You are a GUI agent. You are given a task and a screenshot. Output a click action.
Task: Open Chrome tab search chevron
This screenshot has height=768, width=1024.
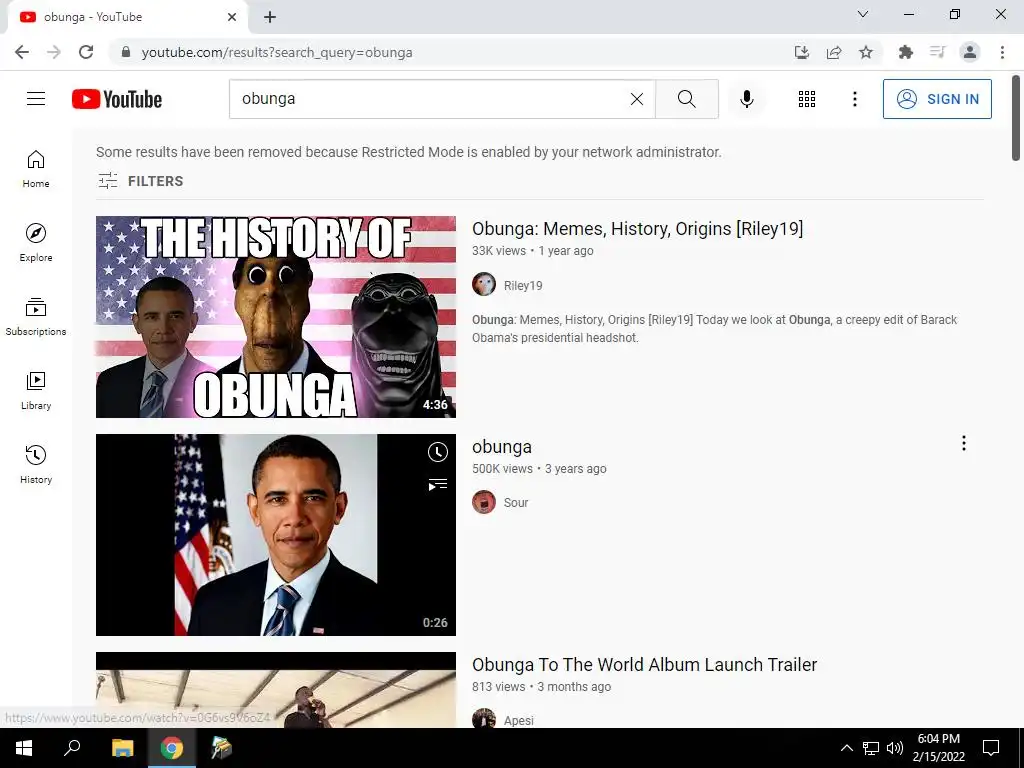[863, 14]
